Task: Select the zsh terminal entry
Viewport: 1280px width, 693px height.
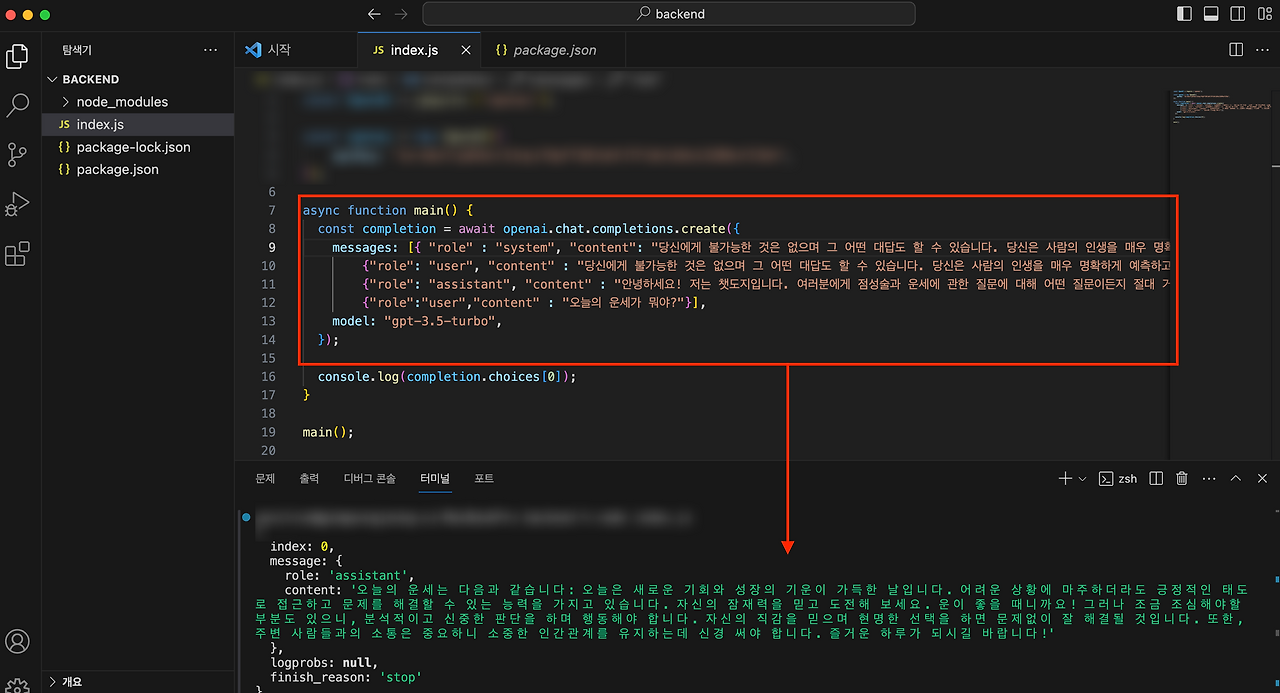Action: coord(1118,479)
